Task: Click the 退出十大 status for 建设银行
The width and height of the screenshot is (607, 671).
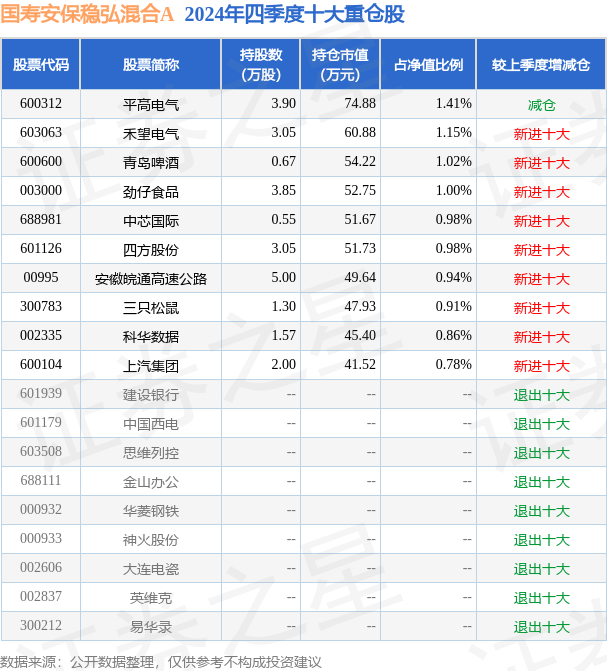Action: (x=541, y=395)
